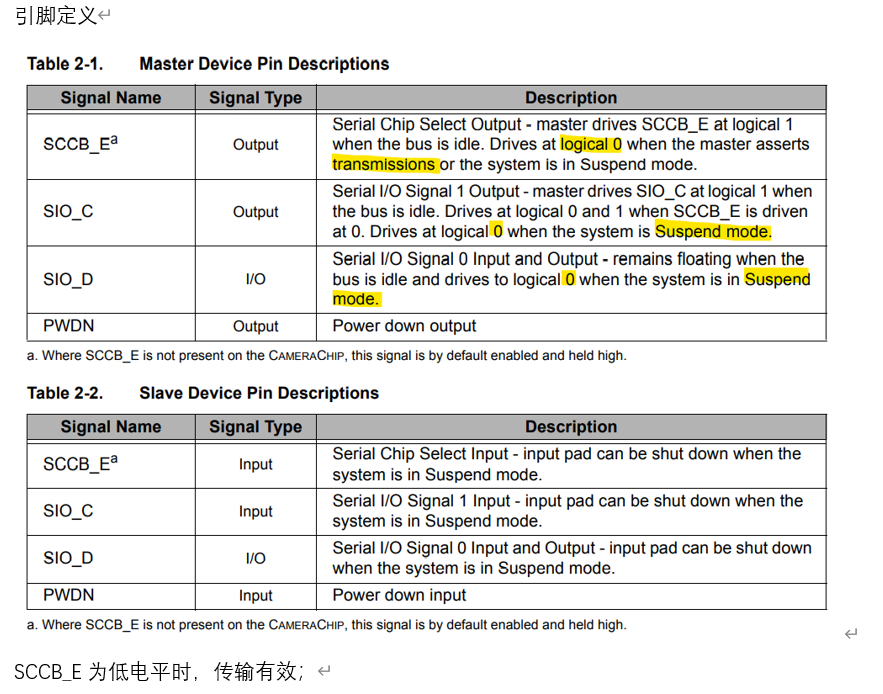Viewport: 883px width, 694px height.
Task: Click "Power down output" description
Action: pos(404,326)
